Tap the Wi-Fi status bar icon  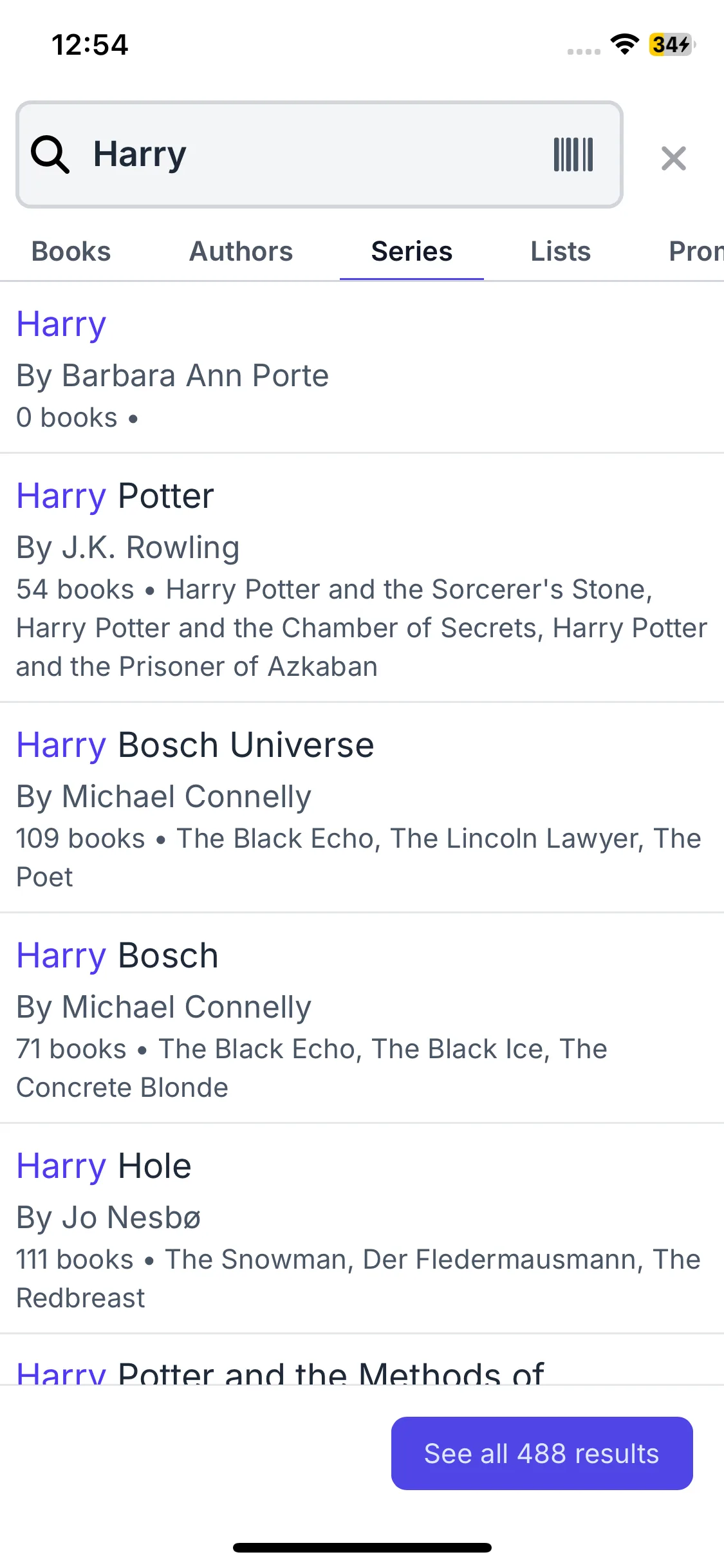click(x=624, y=44)
